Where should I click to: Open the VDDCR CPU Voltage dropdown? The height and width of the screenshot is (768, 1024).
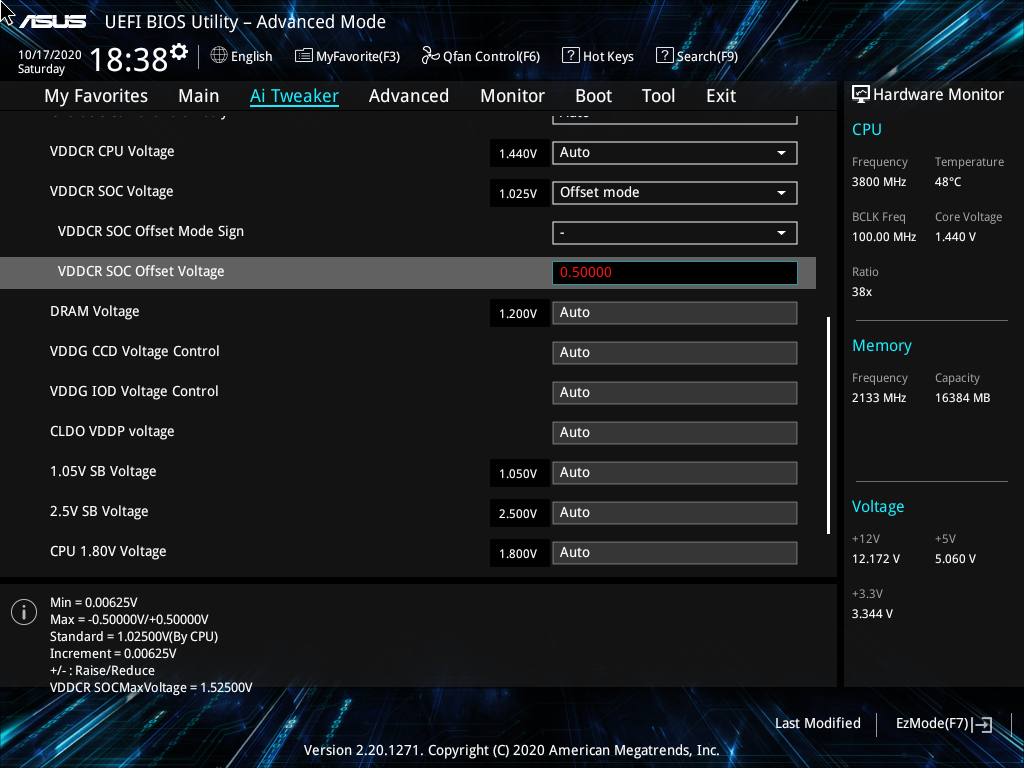[675, 153]
